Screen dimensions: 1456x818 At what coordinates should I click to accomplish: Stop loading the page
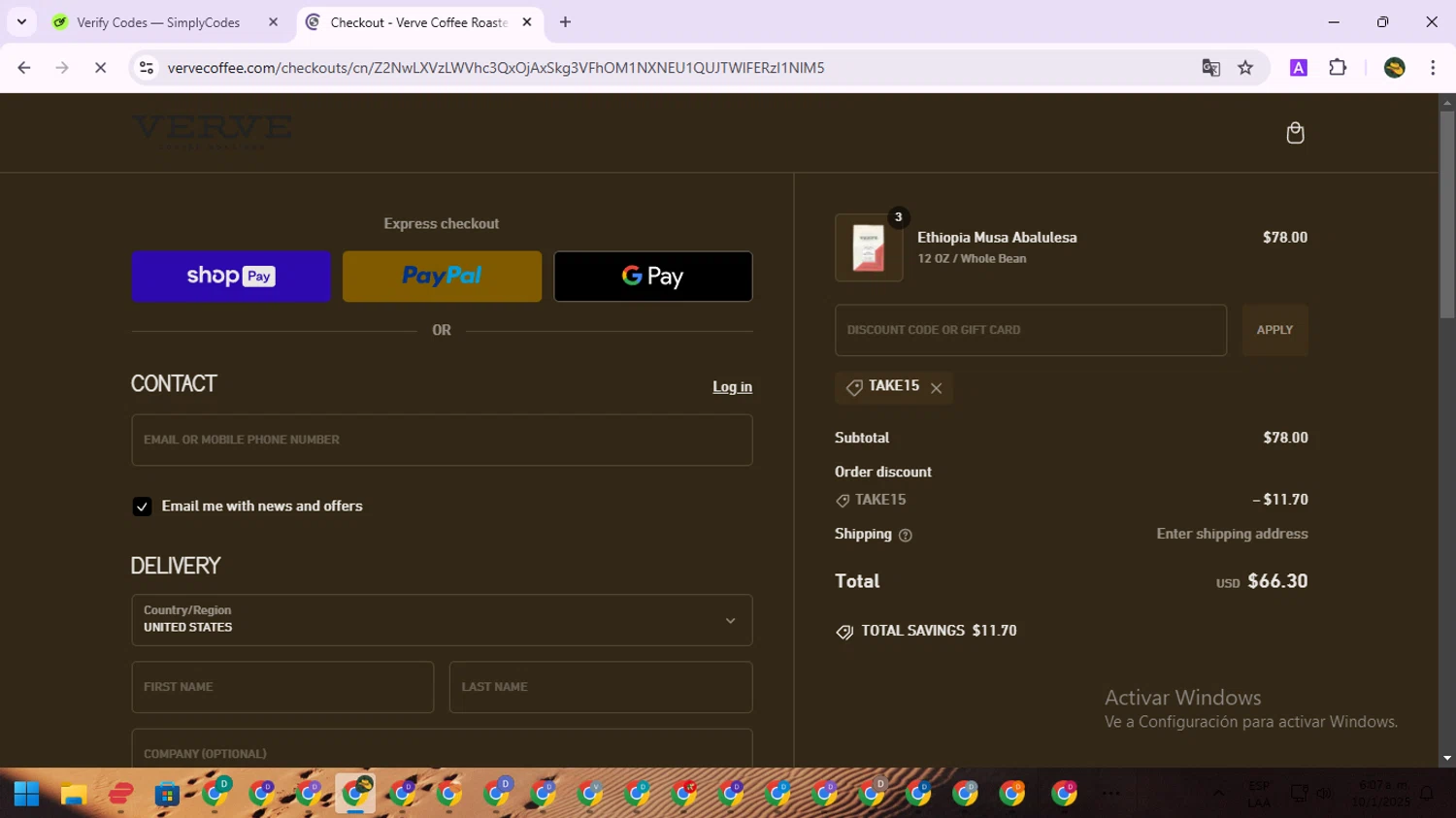pyautogui.click(x=100, y=68)
